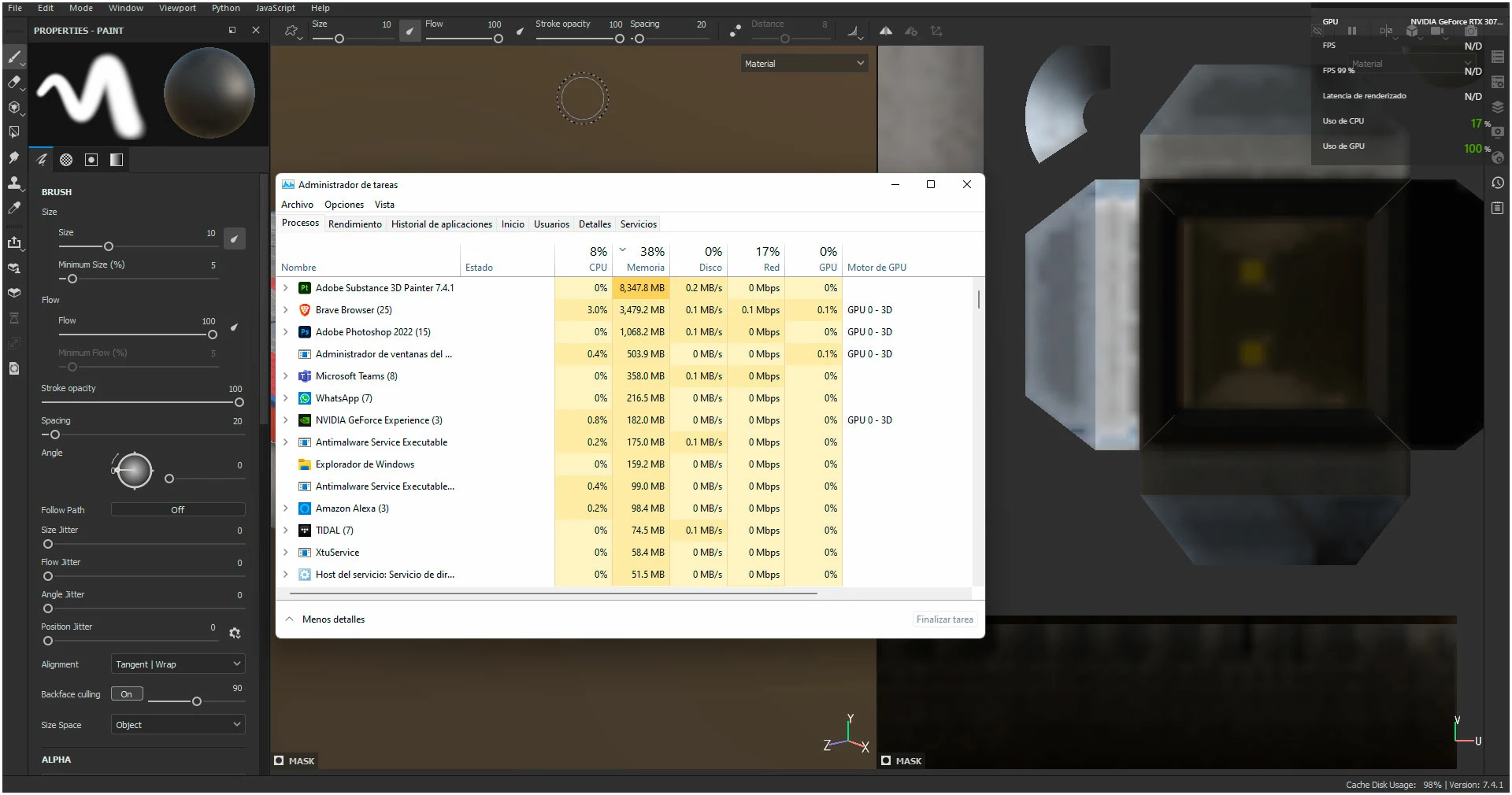Select the Material picker eyedropper
This screenshot has width=1512, height=795.
pos(14,208)
